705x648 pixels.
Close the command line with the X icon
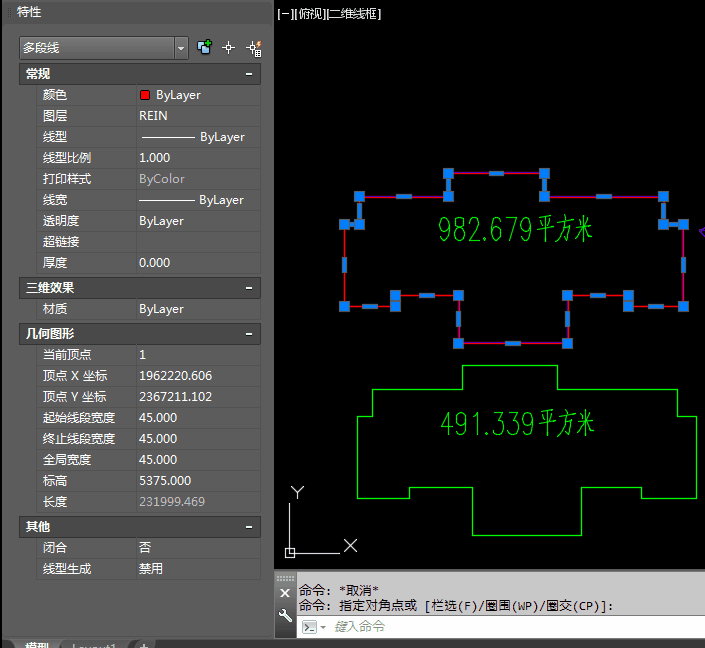[284, 593]
